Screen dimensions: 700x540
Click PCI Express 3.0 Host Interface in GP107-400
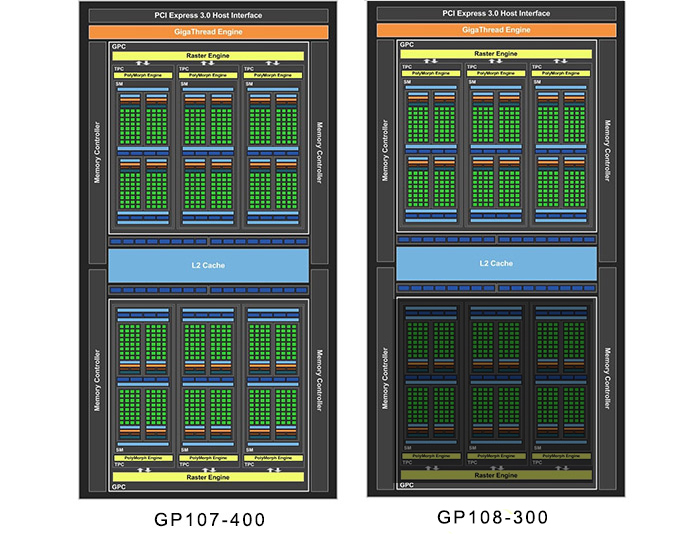(208, 15)
